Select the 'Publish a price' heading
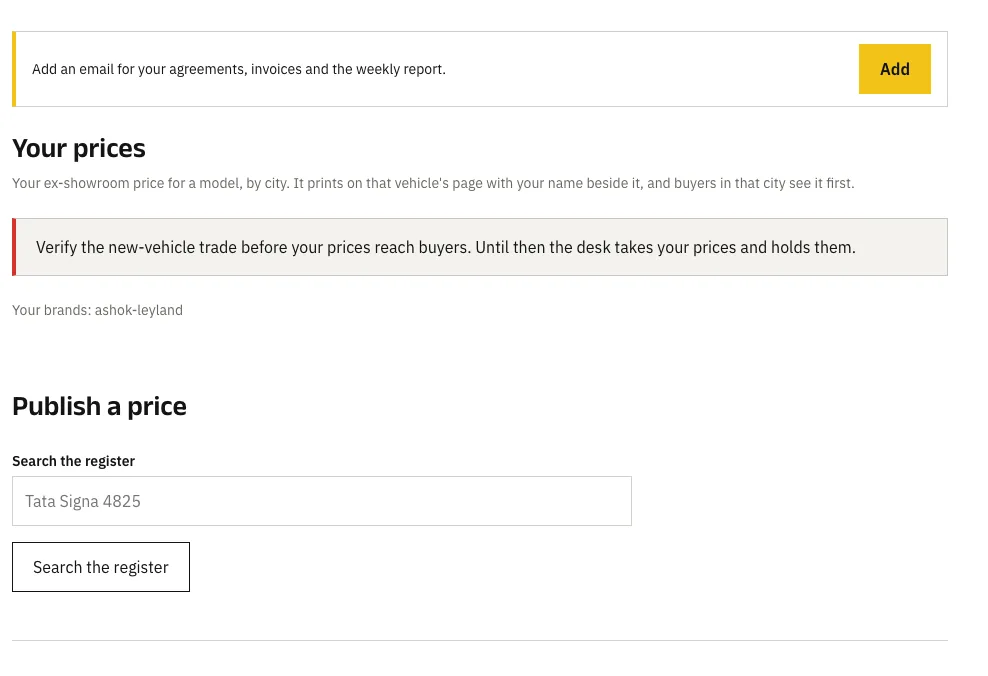Viewport: 988px width, 676px height. (100, 406)
